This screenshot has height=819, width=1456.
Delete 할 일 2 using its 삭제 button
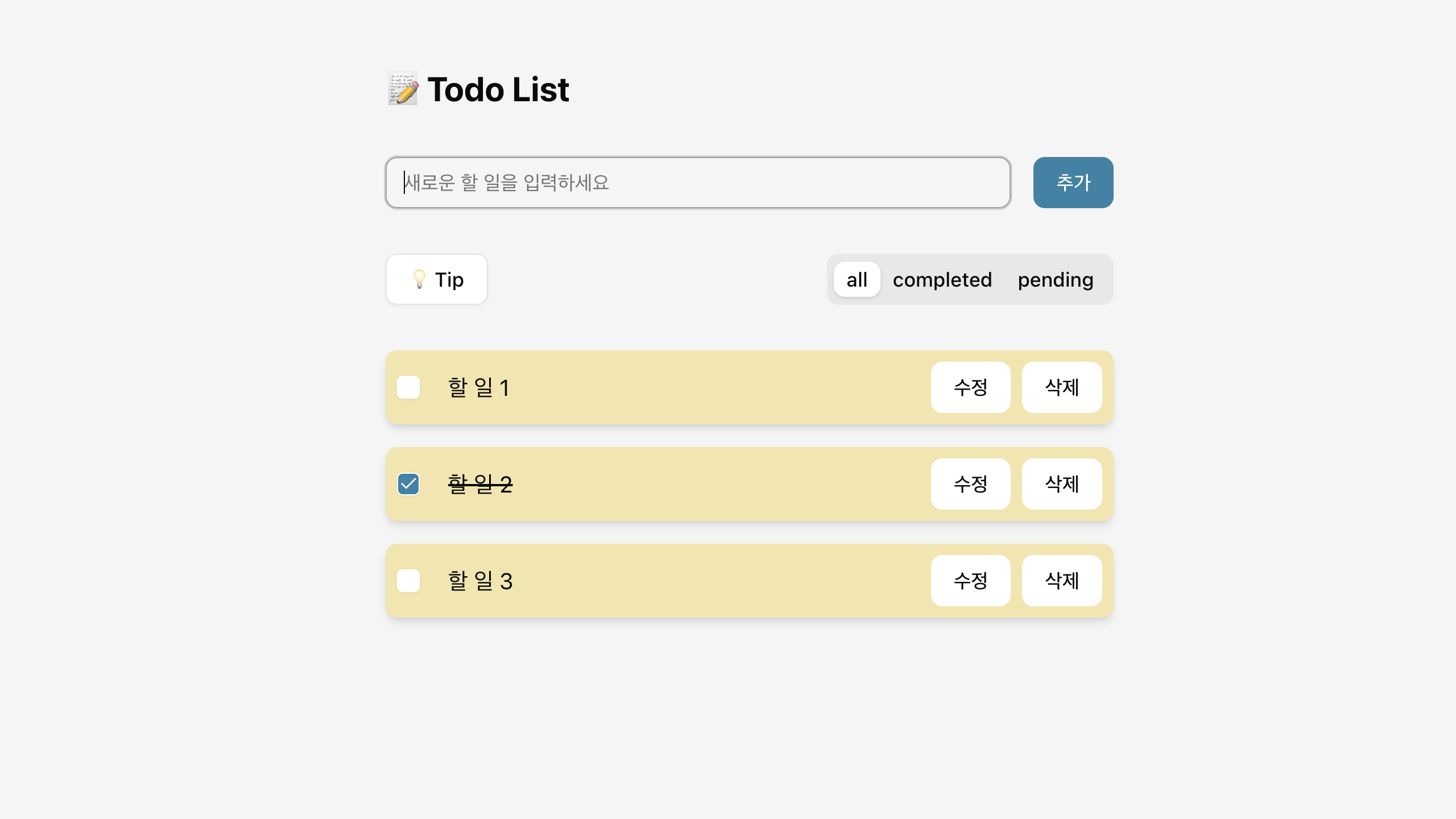[1061, 484]
